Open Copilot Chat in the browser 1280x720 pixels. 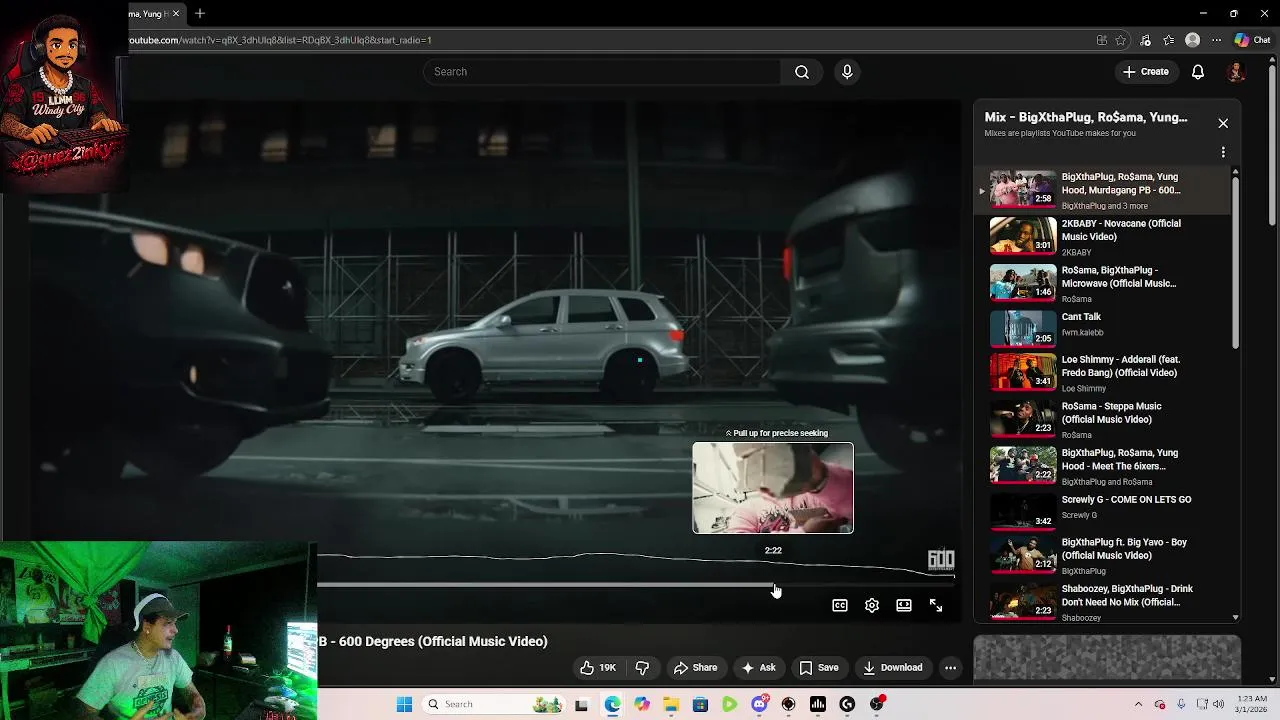click(x=1252, y=40)
